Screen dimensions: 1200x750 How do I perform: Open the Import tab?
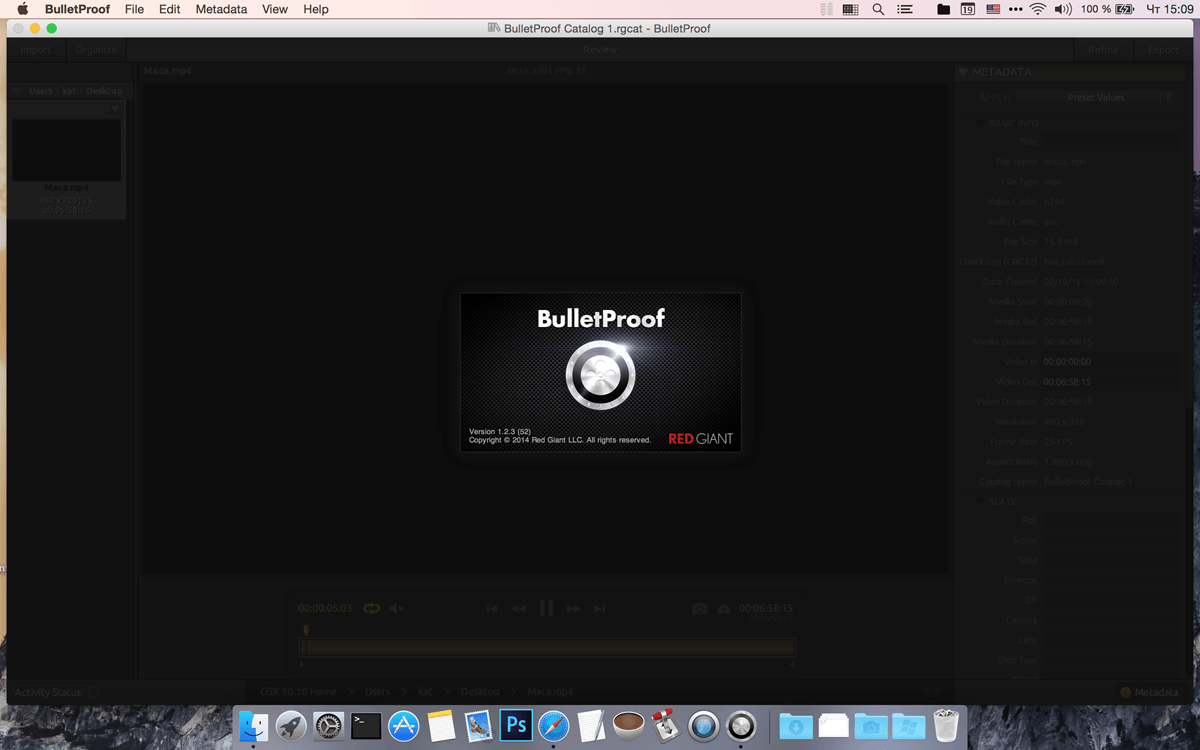[35, 50]
